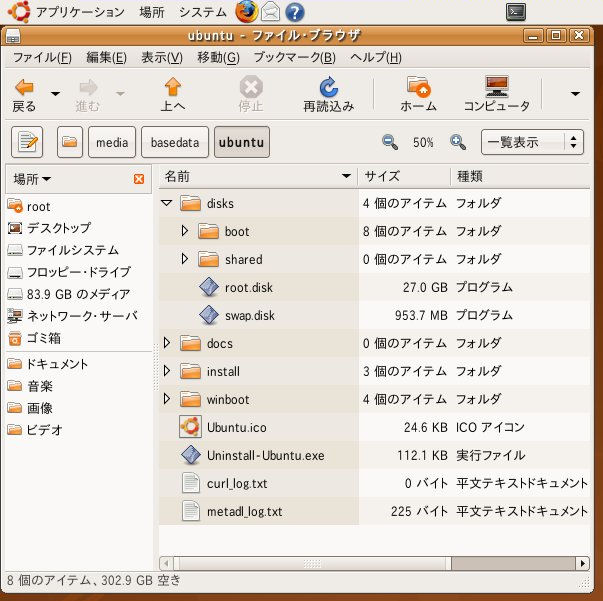Zoom out with the minus magnifier
The width and height of the screenshot is (603, 601).
click(390, 142)
